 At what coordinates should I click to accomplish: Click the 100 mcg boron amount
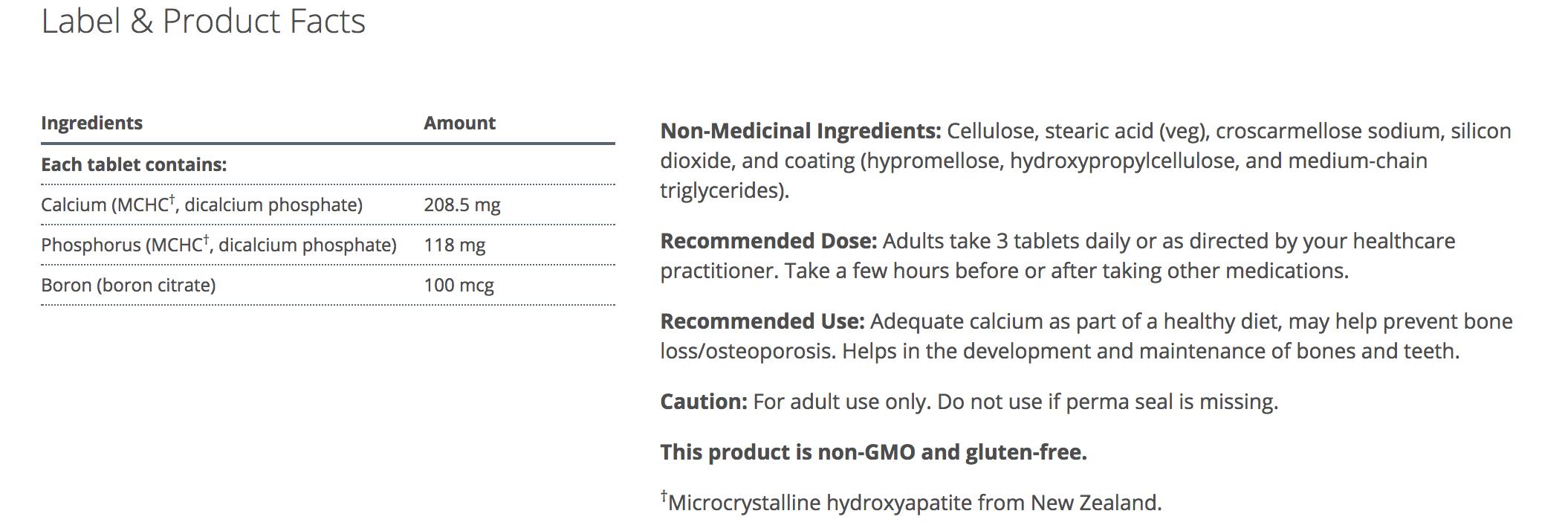(x=459, y=285)
